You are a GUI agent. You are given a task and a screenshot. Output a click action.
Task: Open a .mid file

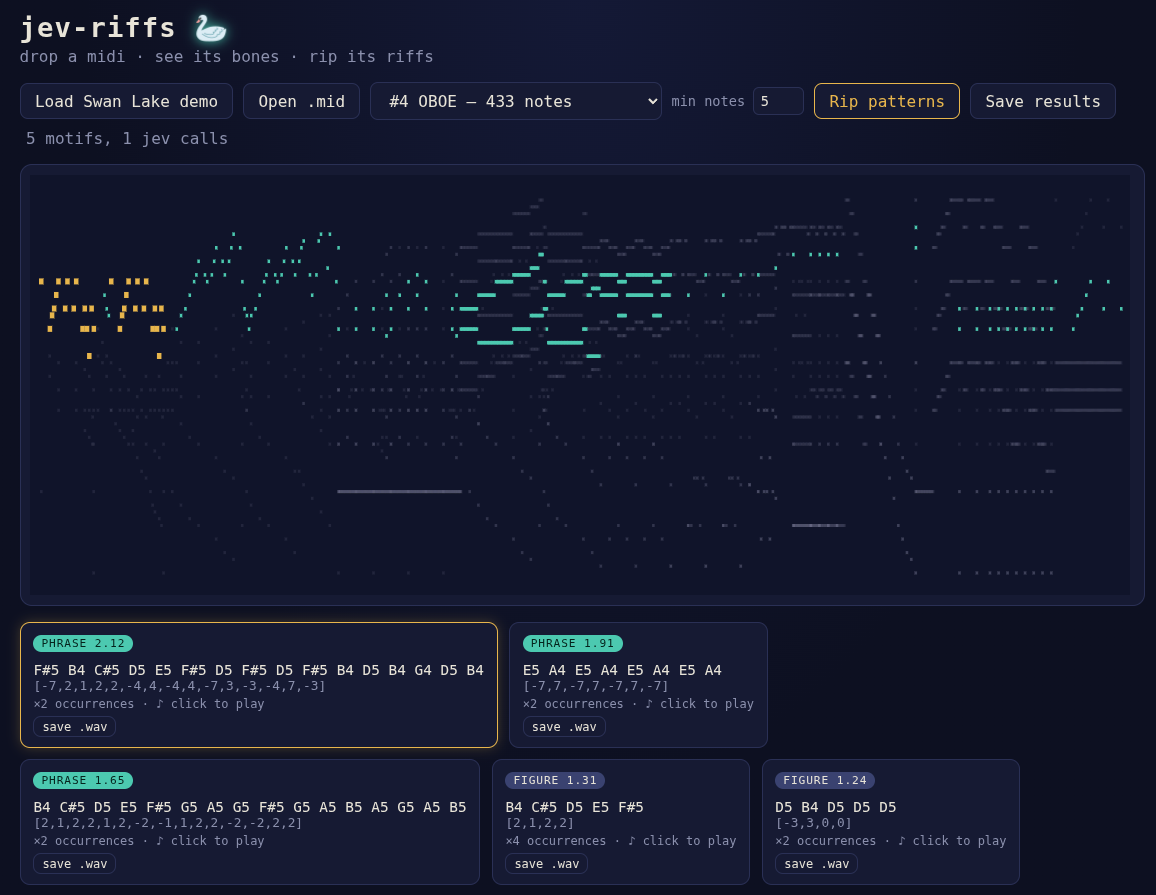pos(302,101)
